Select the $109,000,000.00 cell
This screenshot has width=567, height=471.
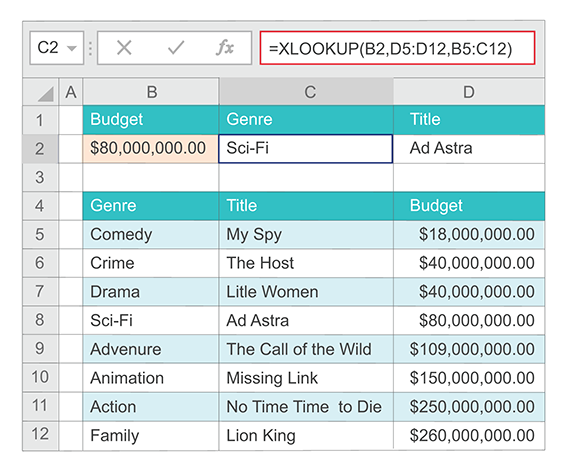click(469, 349)
